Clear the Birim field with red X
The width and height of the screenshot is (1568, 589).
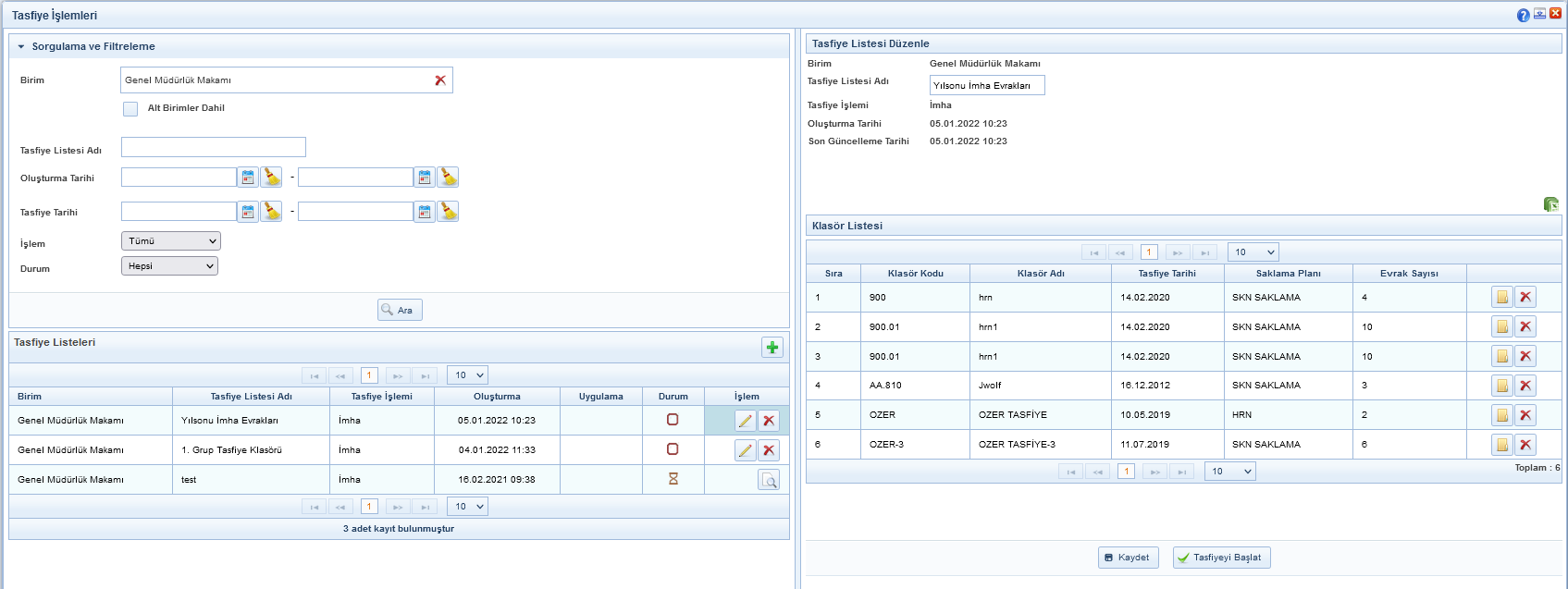click(x=440, y=80)
